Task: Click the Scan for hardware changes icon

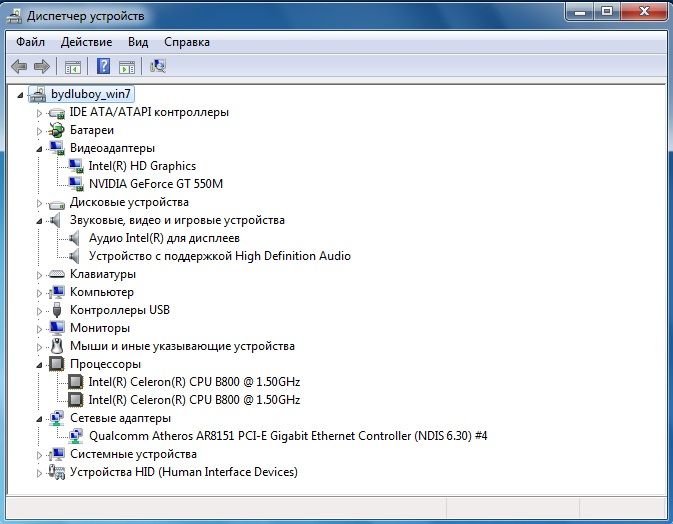Action: click(x=158, y=66)
